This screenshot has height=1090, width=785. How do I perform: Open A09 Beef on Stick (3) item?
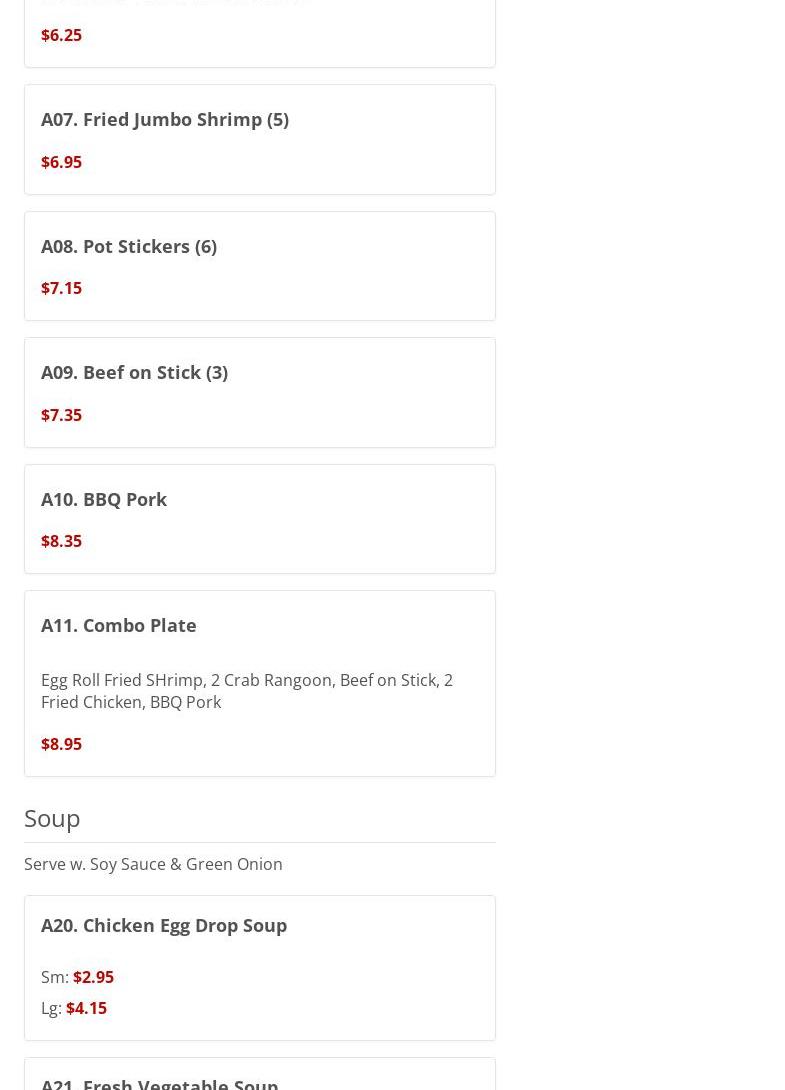pos(134,372)
